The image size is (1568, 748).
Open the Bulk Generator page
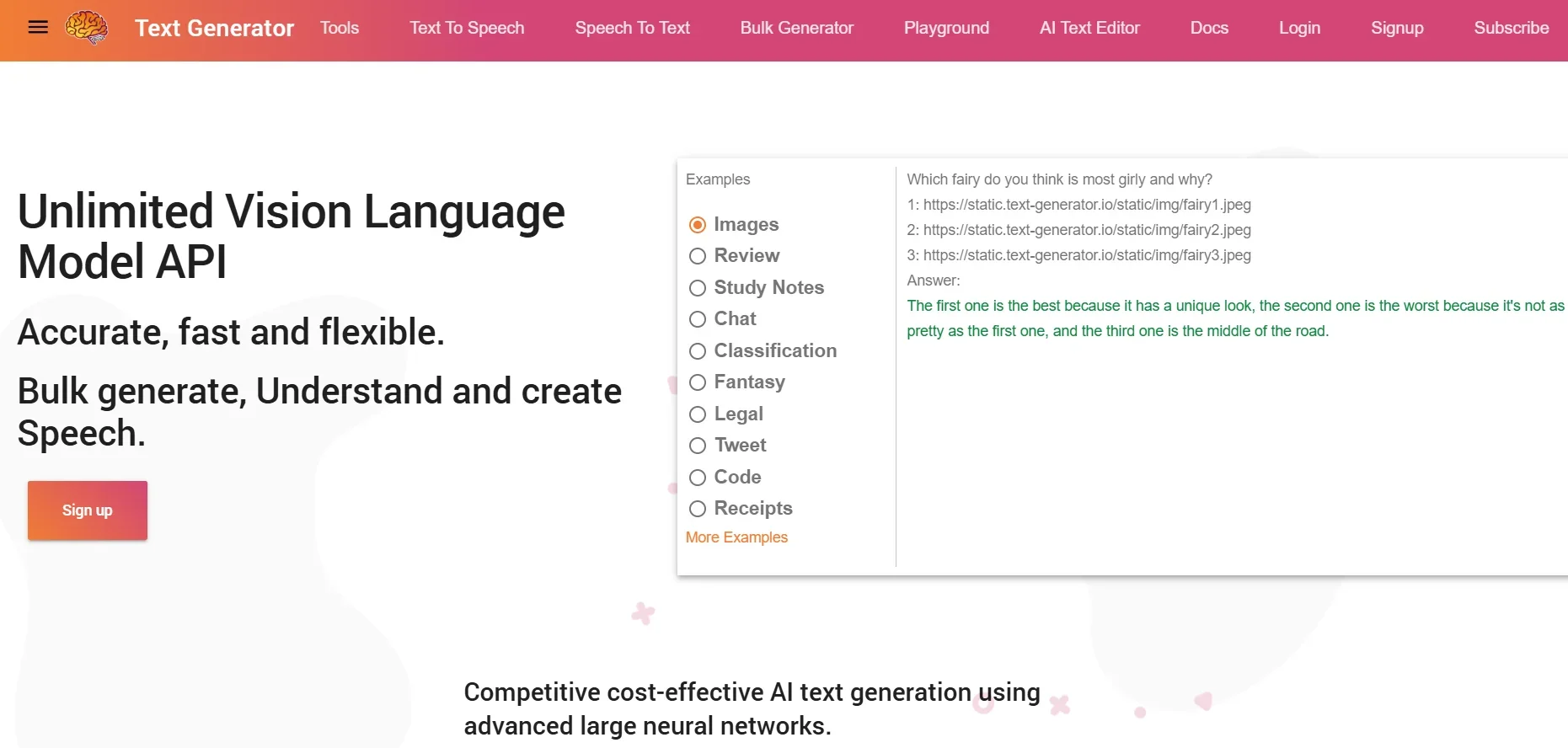[x=796, y=28]
